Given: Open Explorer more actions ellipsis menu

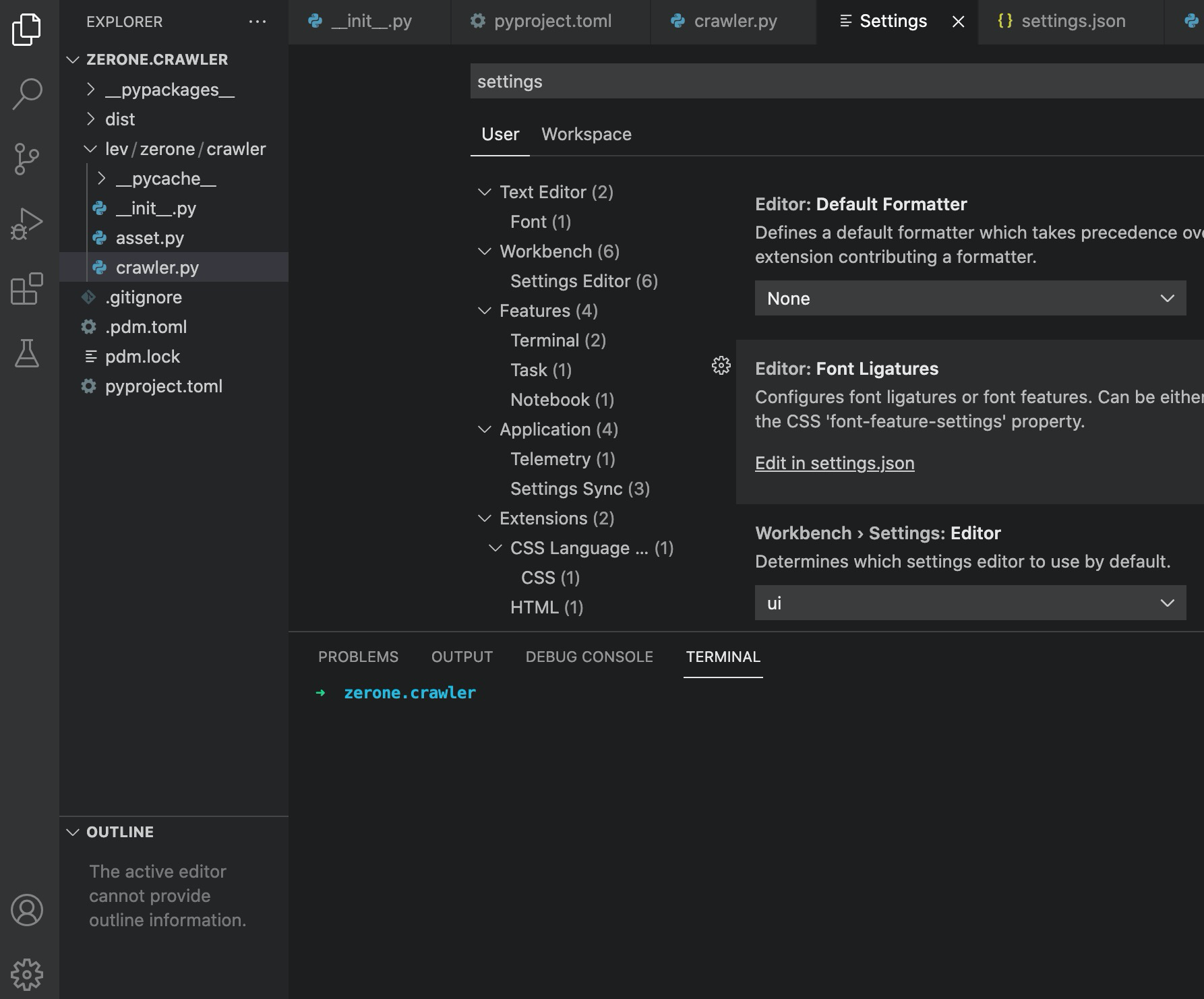Looking at the screenshot, I should [258, 22].
